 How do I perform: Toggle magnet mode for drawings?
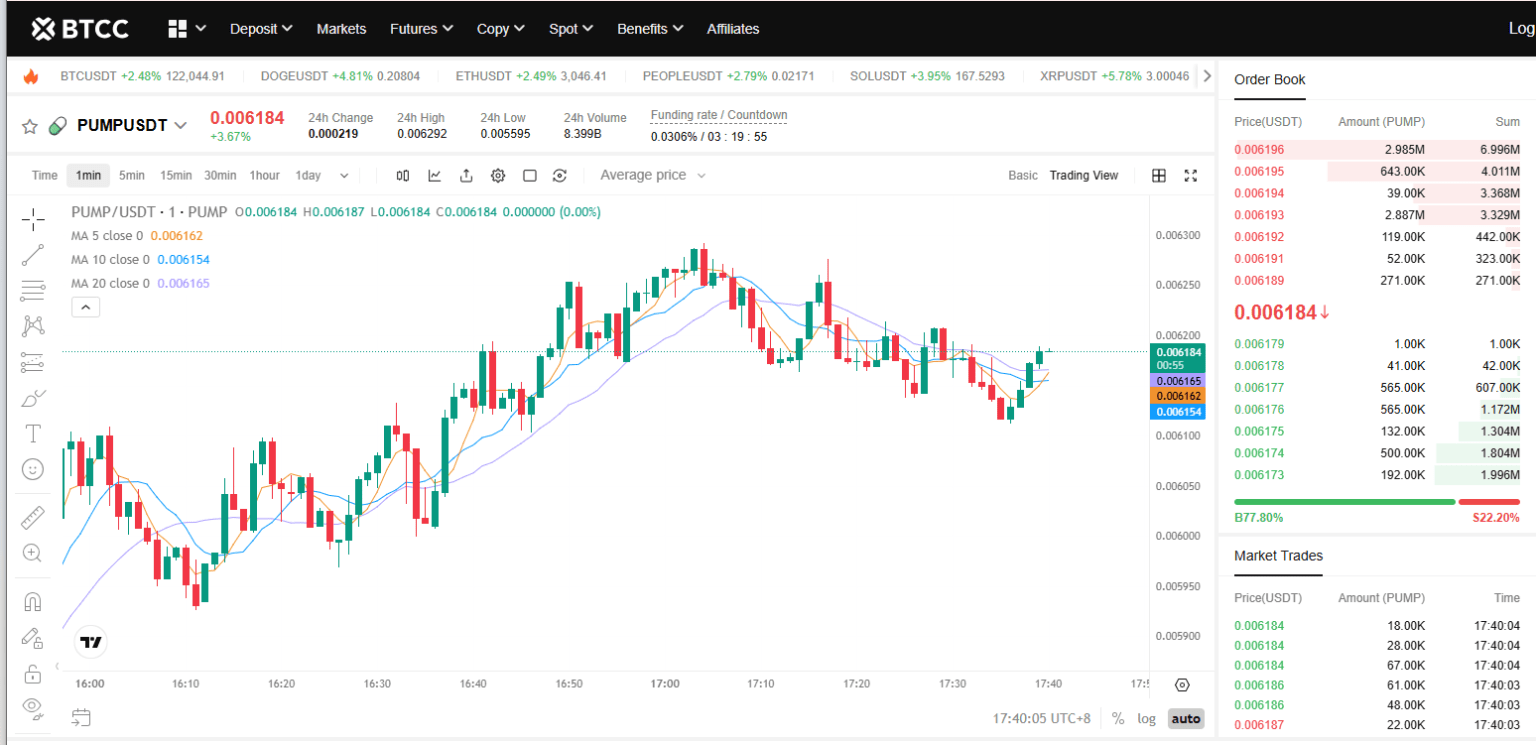[32, 602]
